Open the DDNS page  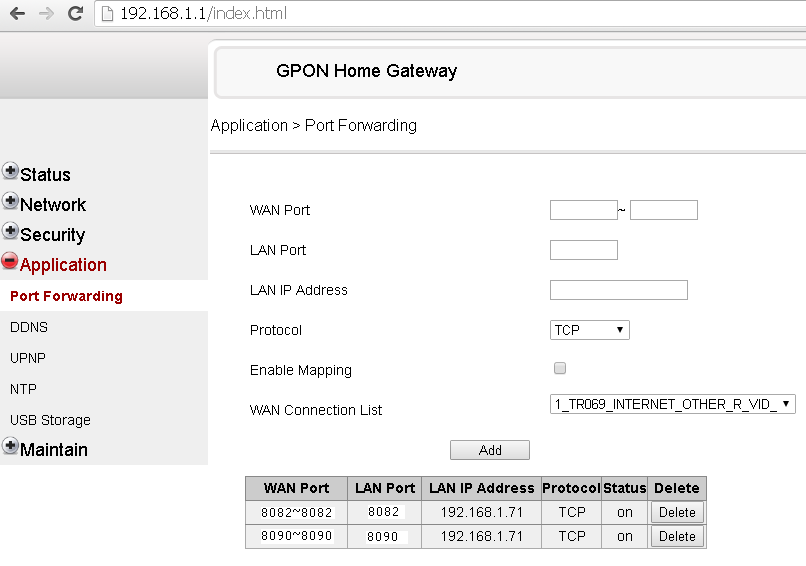coord(29,327)
